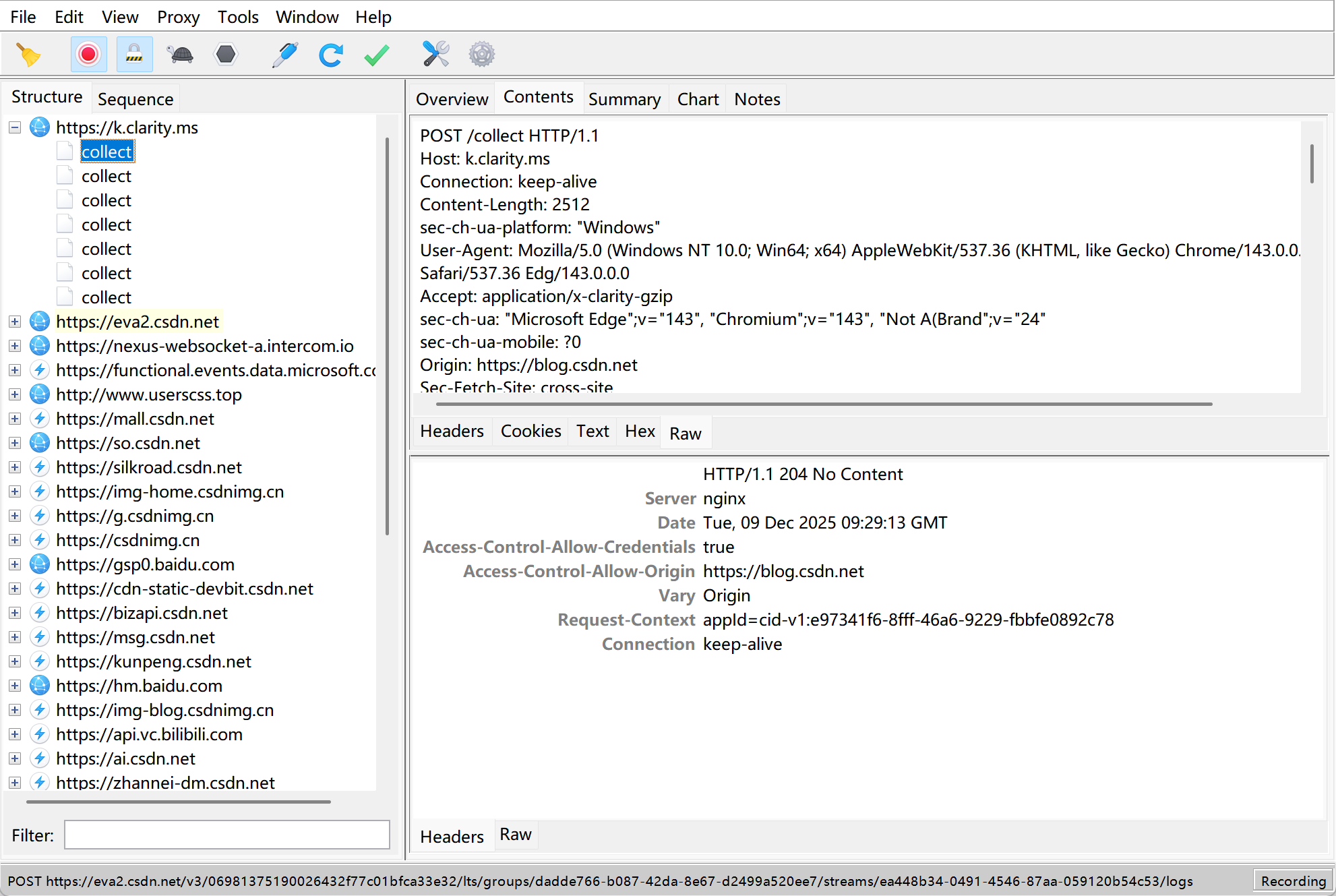Select https://cdn-static-devbit.csdn.net host entry
Image resolution: width=1336 pixels, height=896 pixels.
point(185,589)
